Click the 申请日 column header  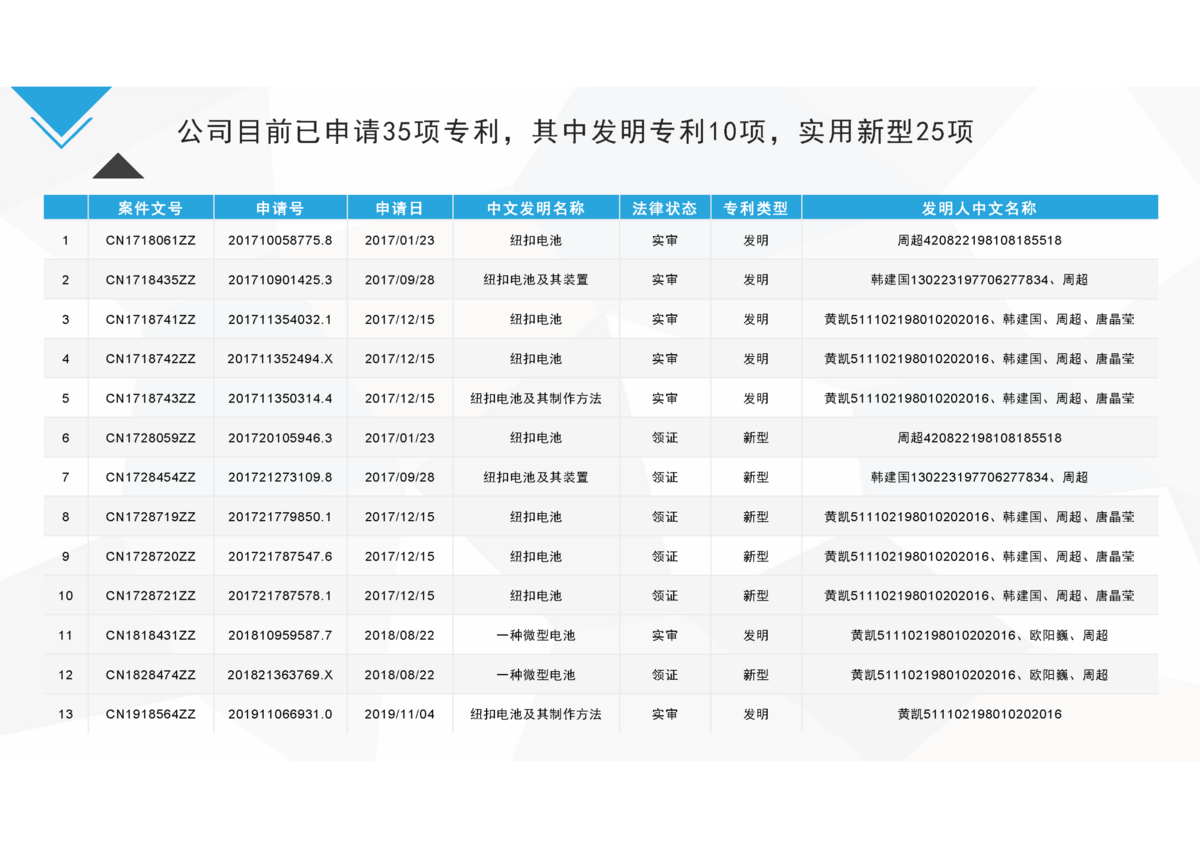(x=400, y=208)
